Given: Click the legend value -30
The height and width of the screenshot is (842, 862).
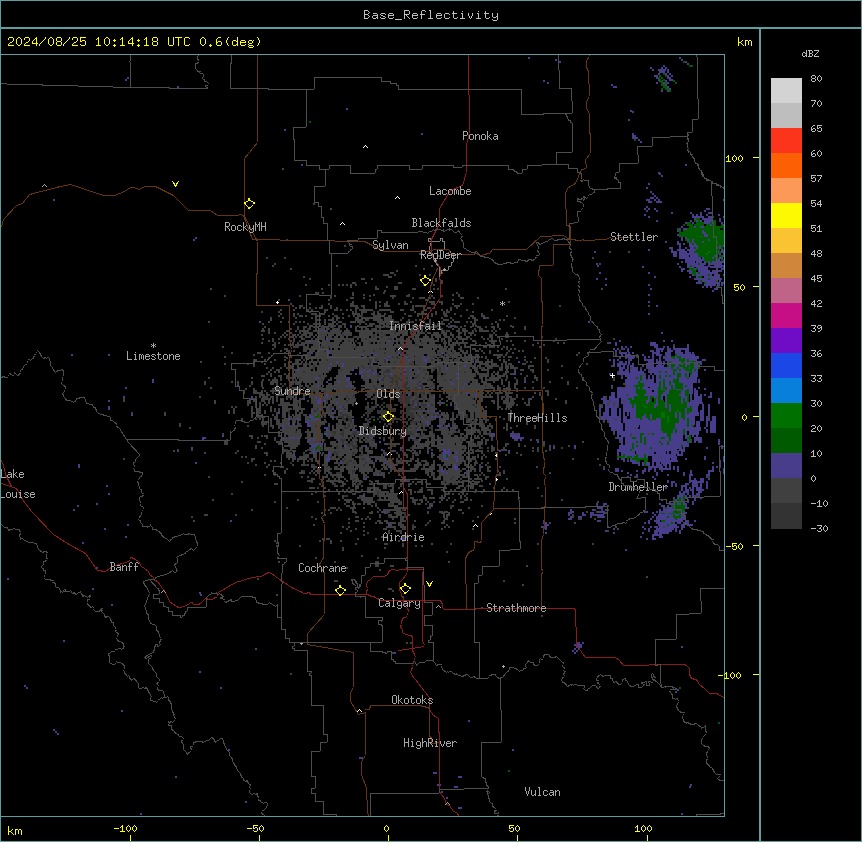Looking at the screenshot, I should pos(819,528).
